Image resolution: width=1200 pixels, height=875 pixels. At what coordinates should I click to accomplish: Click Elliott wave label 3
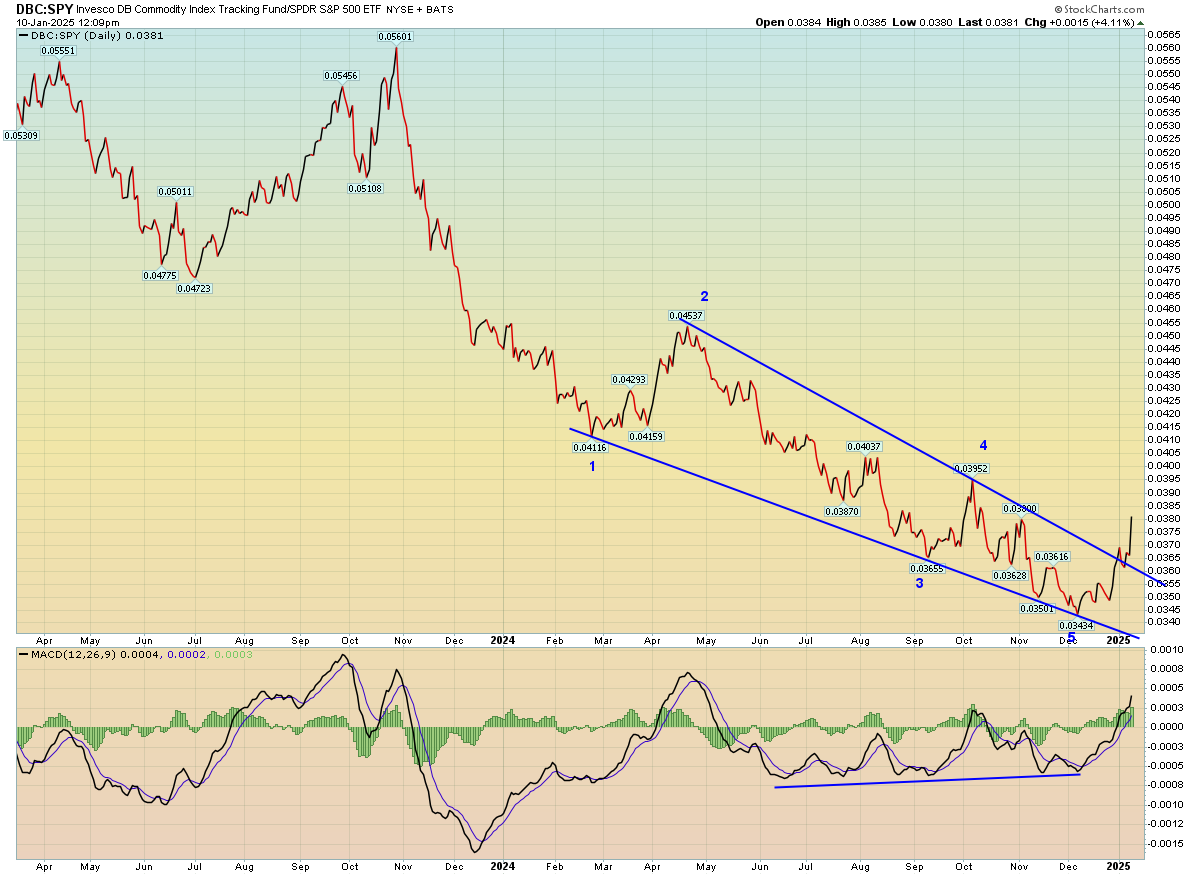tap(919, 583)
